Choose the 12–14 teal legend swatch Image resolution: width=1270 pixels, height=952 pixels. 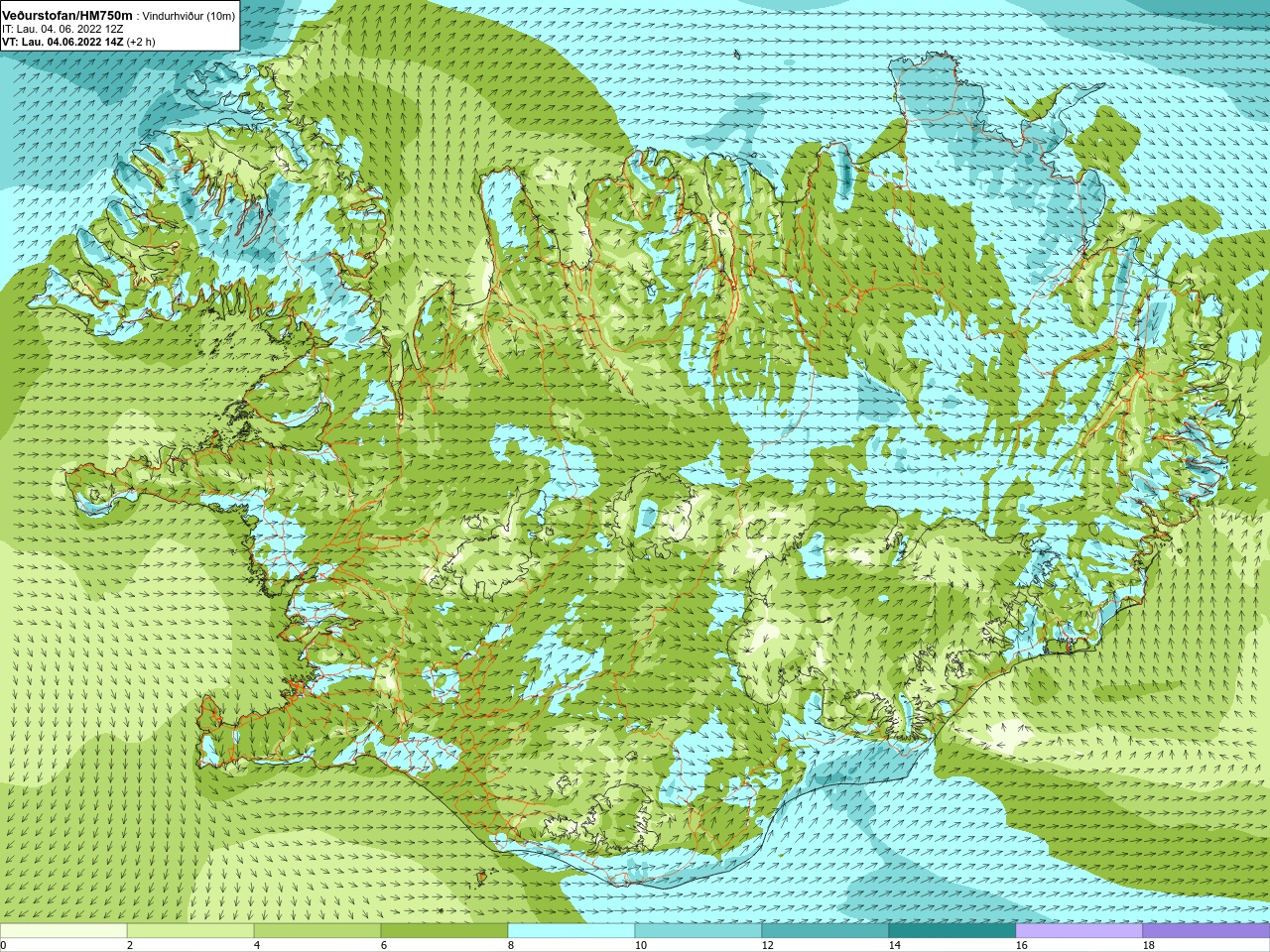(825, 931)
